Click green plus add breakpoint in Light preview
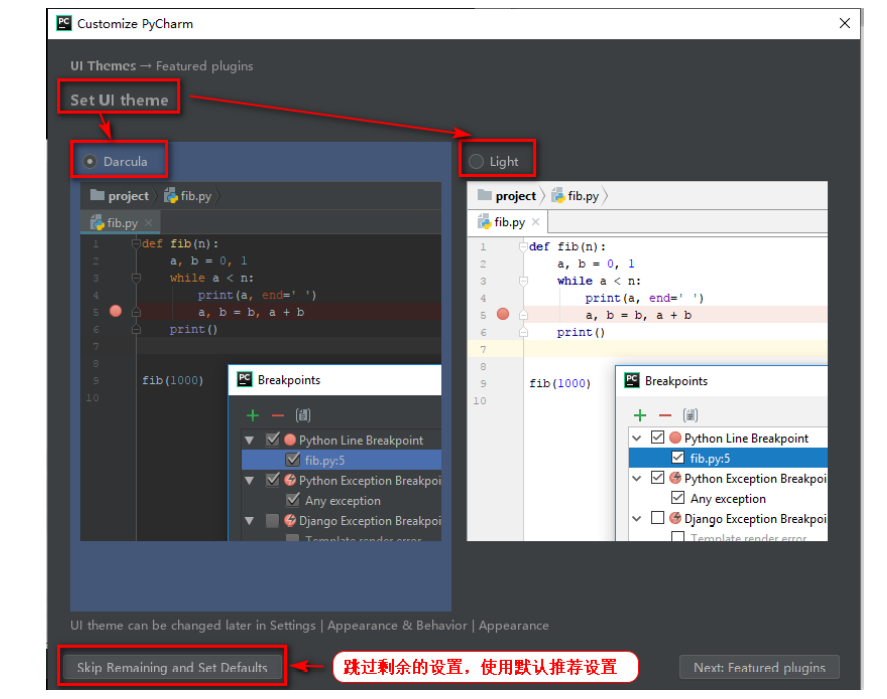 point(640,416)
